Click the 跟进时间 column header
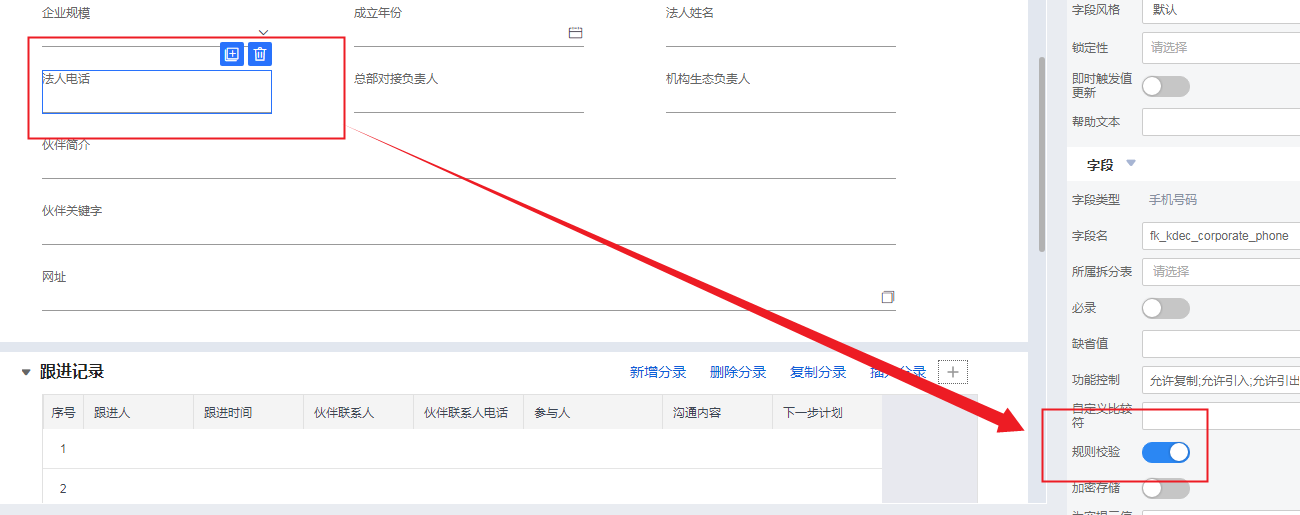This screenshot has height=515, width=1300. coord(249,412)
